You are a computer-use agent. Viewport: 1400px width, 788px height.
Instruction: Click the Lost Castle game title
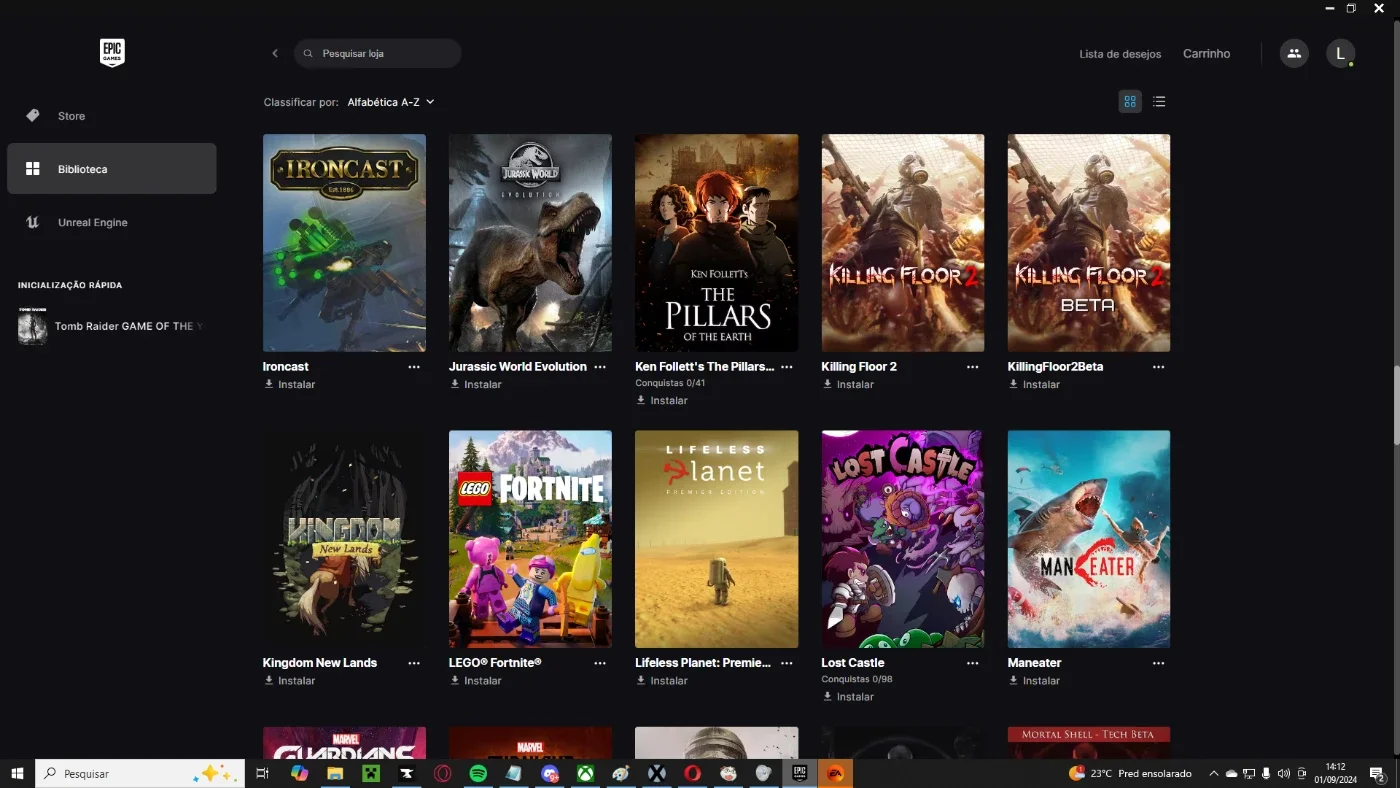click(853, 663)
